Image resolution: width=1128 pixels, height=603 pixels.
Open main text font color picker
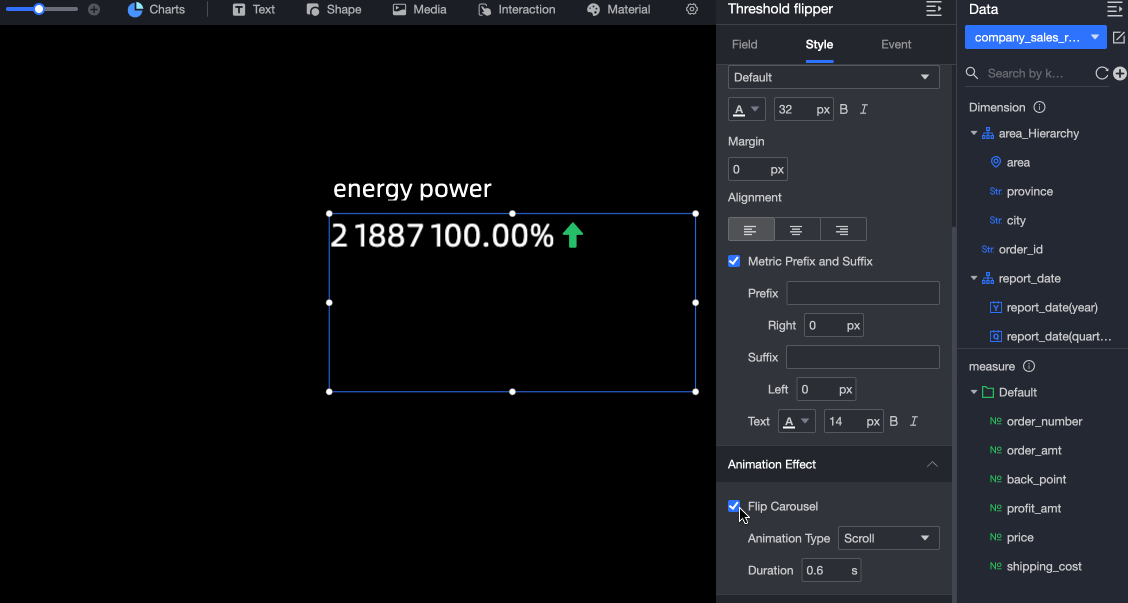[x=747, y=109]
